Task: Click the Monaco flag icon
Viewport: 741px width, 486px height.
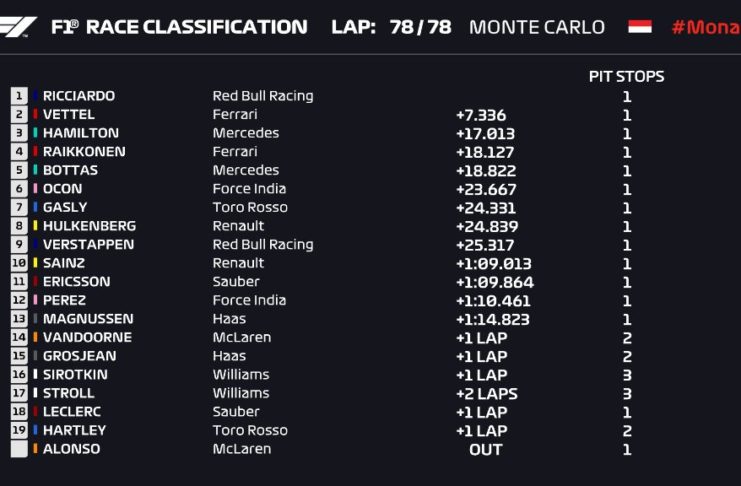Action: 639,27
